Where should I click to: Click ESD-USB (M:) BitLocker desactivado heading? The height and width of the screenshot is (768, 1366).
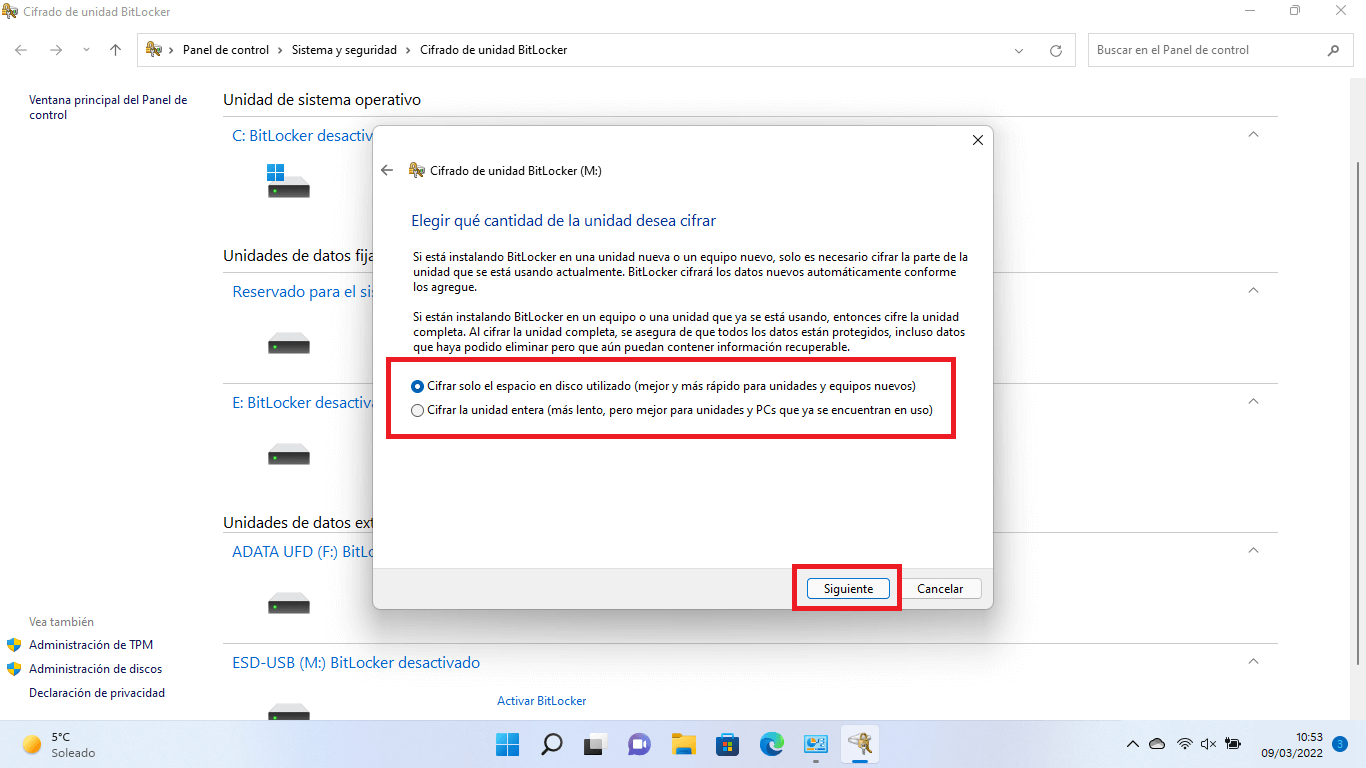(x=356, y=662)
